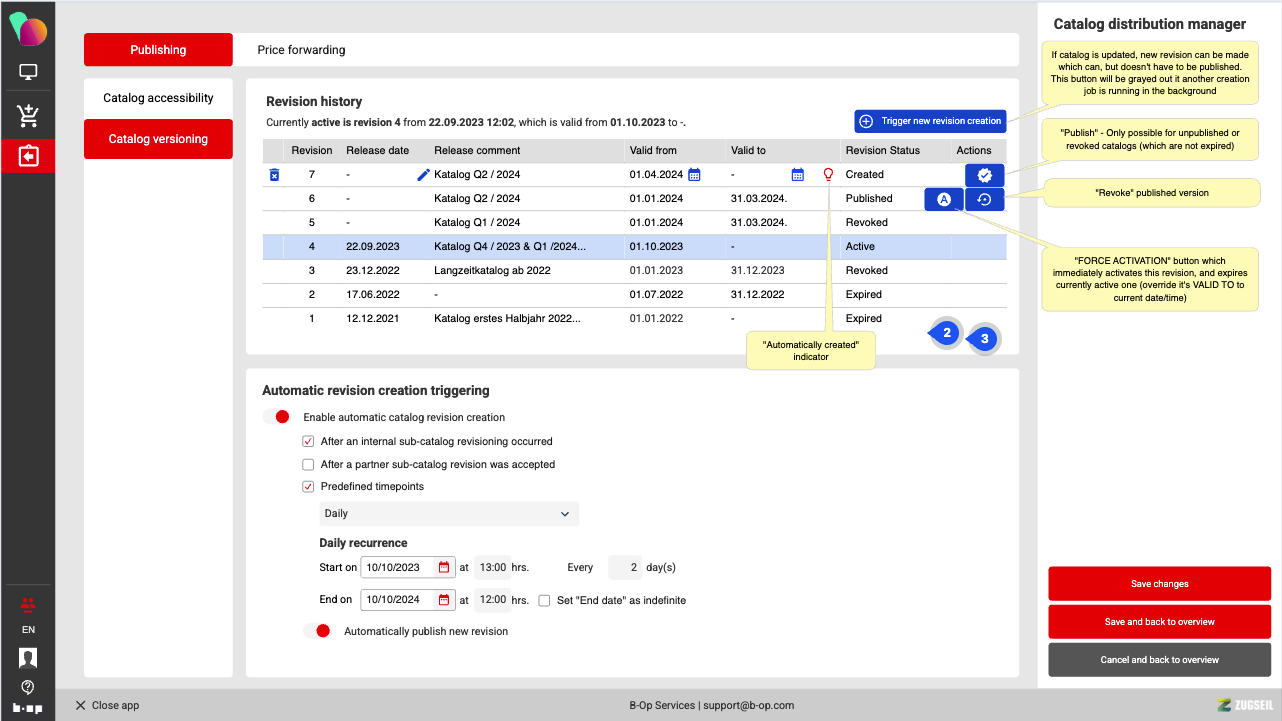Click the Force Activation button for revision 6
The height and width of the screenshot is (721, 1282).
point(943,199)
